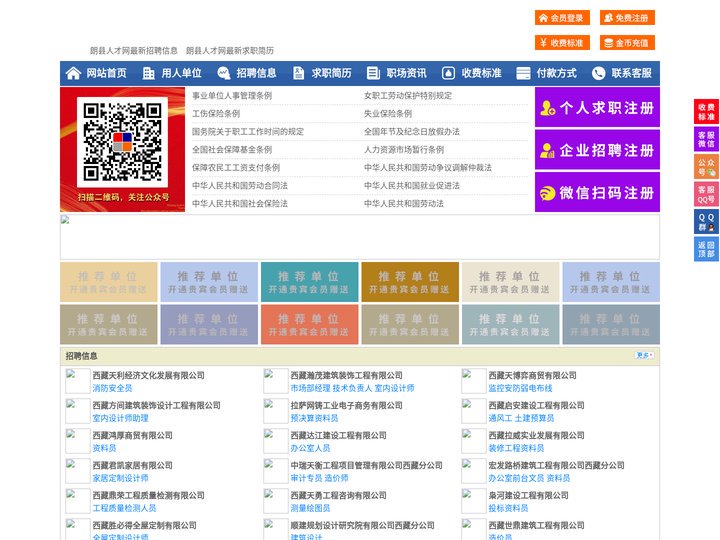The image size is (720, 540).
Task: Open the 招聘信息 nav item
Action: click(256, 73)
